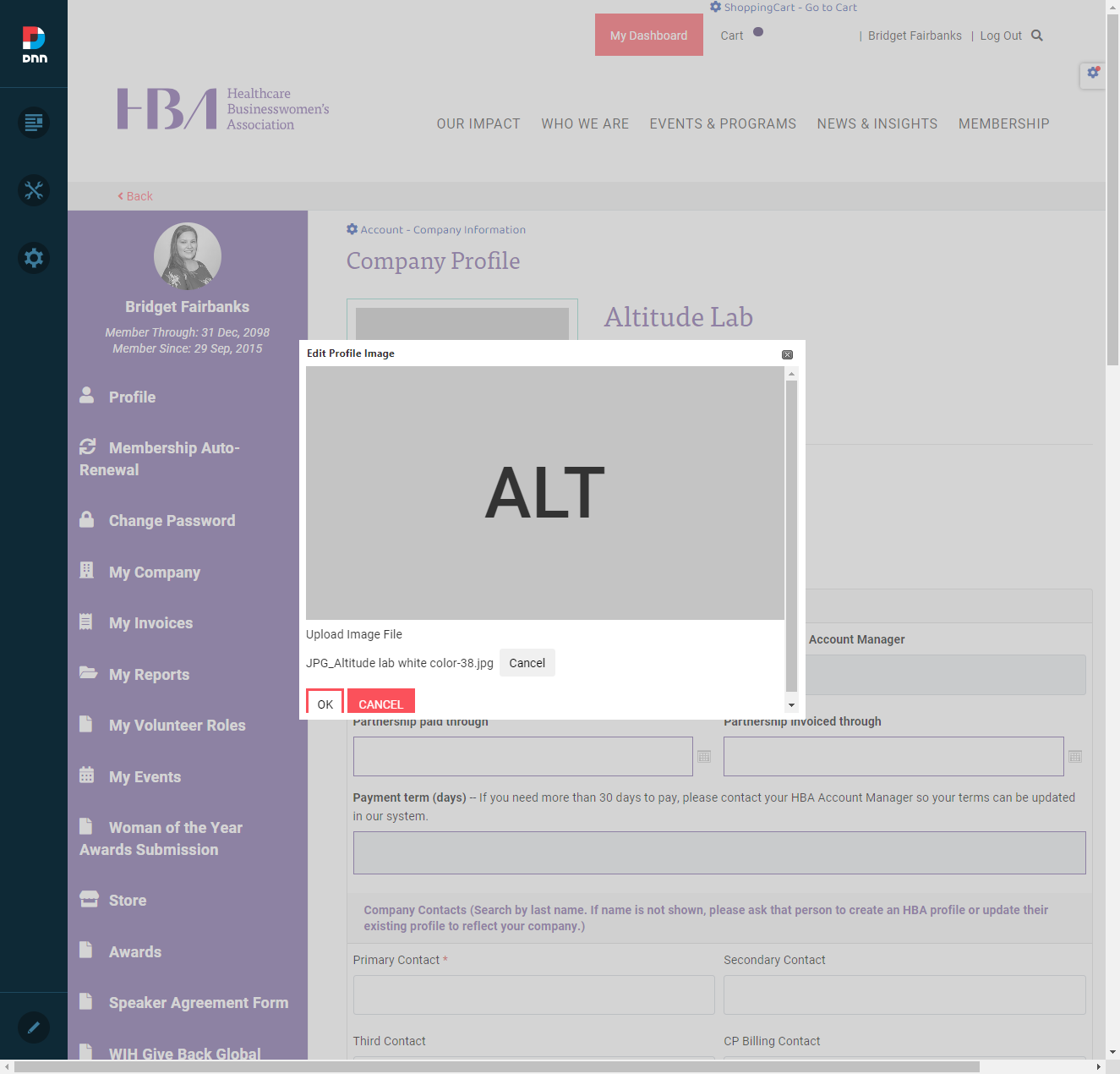The width and height of the screenshot is (1120, 1074).
Task: Click the ShoppingCart module gear icon
Action: tap(716, 7)
